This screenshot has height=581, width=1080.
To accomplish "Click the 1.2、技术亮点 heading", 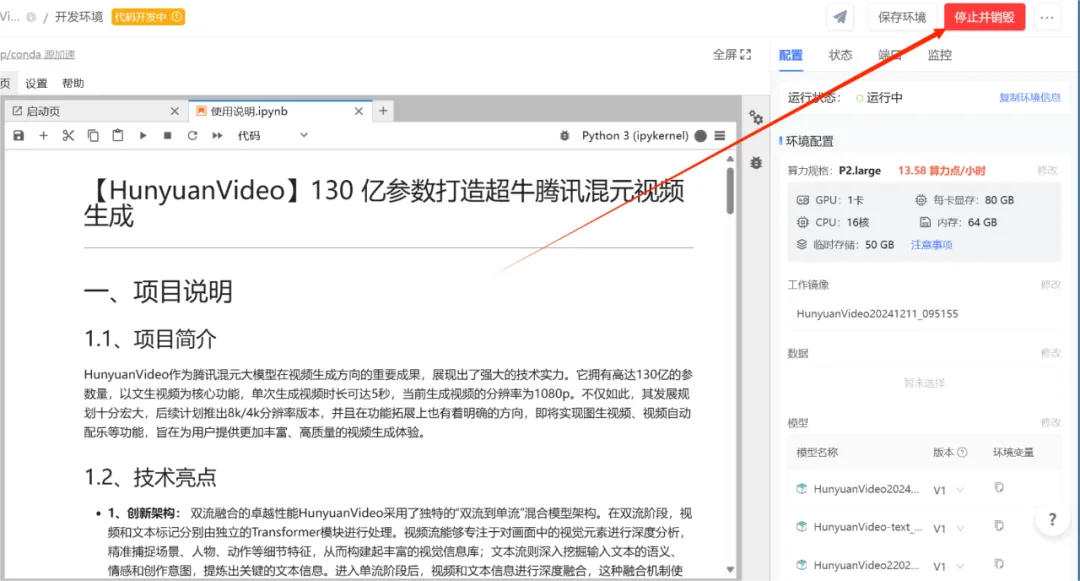I will point(150,477).
